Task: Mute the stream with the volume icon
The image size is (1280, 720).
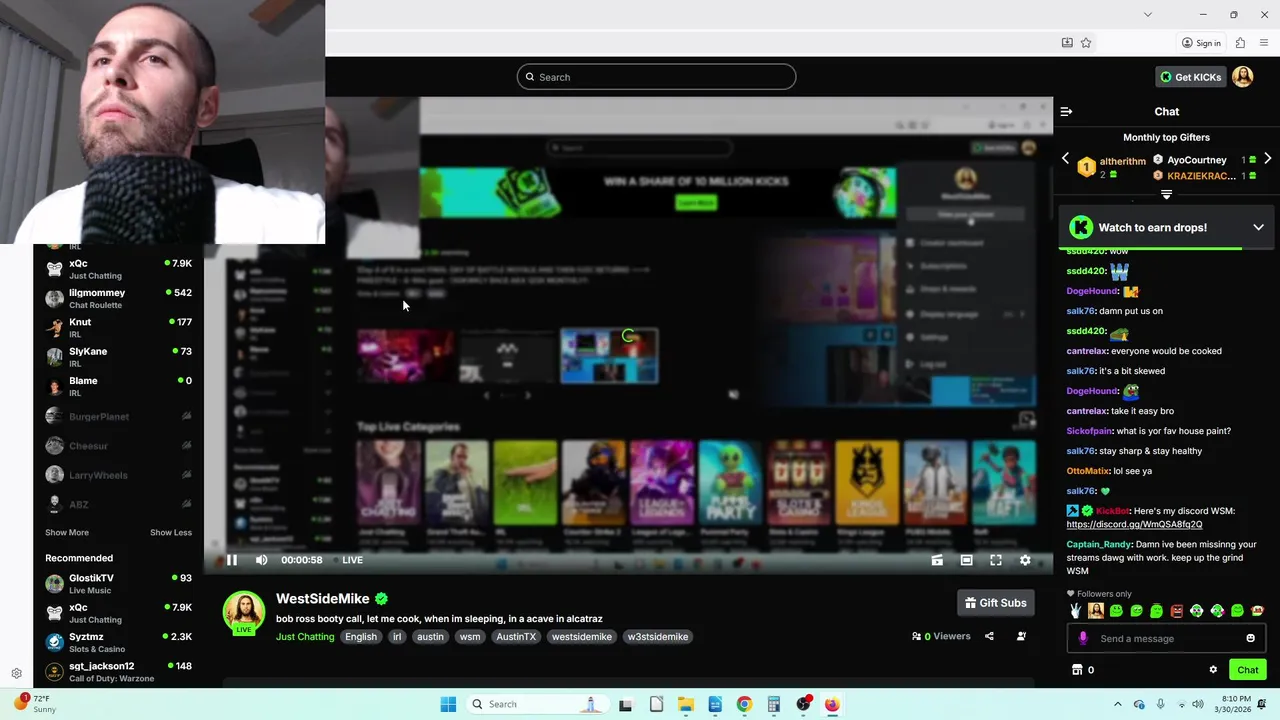Action: point(261,560)
